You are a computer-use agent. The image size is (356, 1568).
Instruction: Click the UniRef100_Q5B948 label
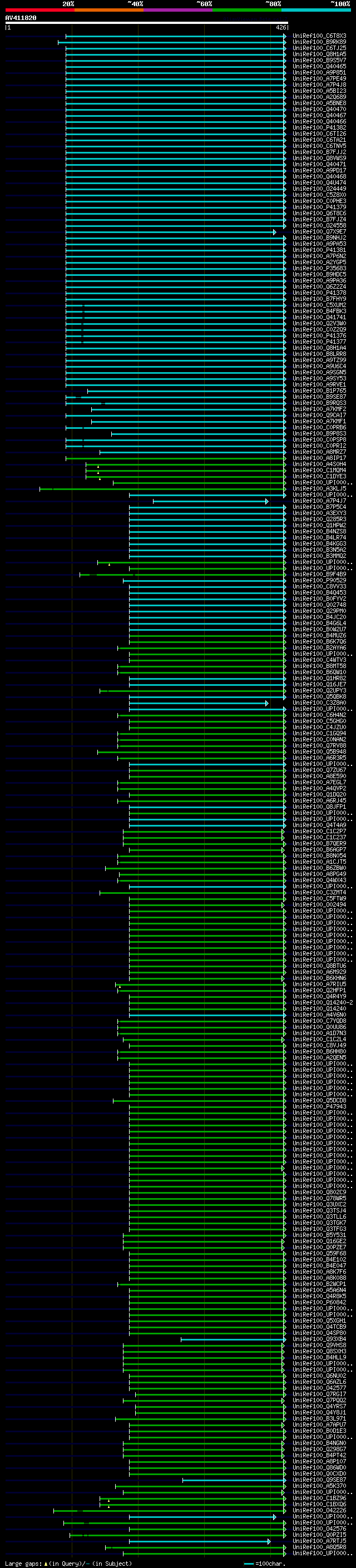point(319,752)
